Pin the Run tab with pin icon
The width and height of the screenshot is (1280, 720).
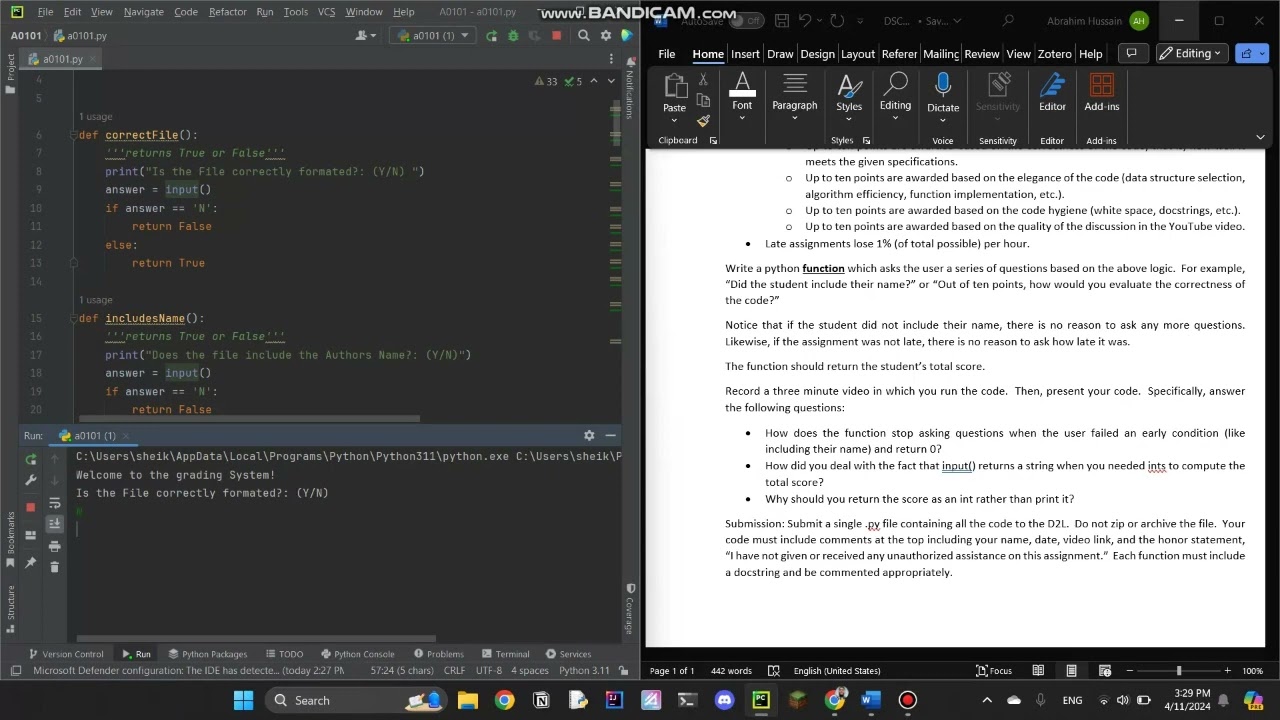click(x=31, y=563)
